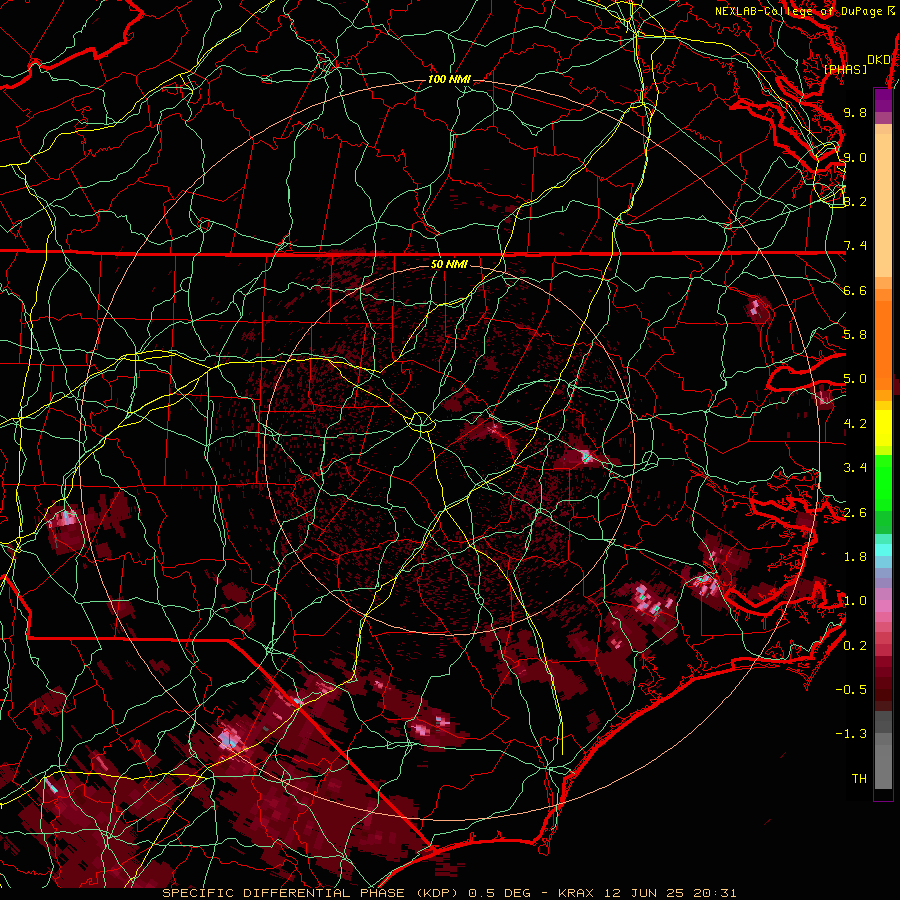Click the 4.2 scale value
The height and width of the screenshot is (900, 900).
(x=855, y=424)
